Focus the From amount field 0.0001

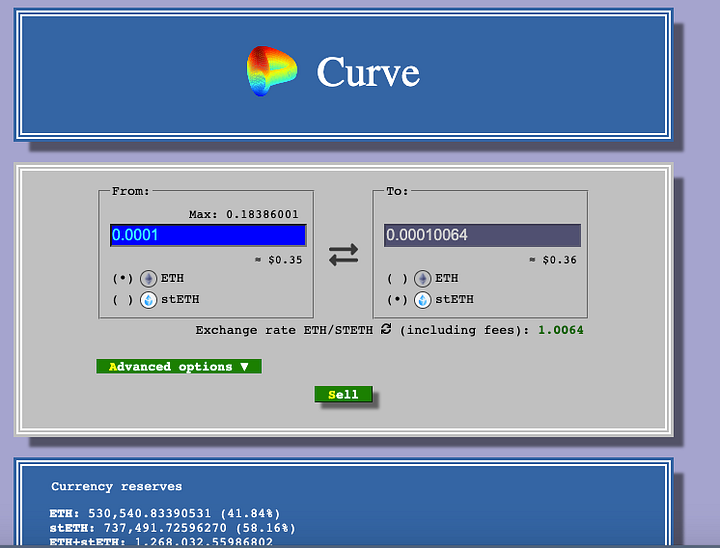(208, 235)
